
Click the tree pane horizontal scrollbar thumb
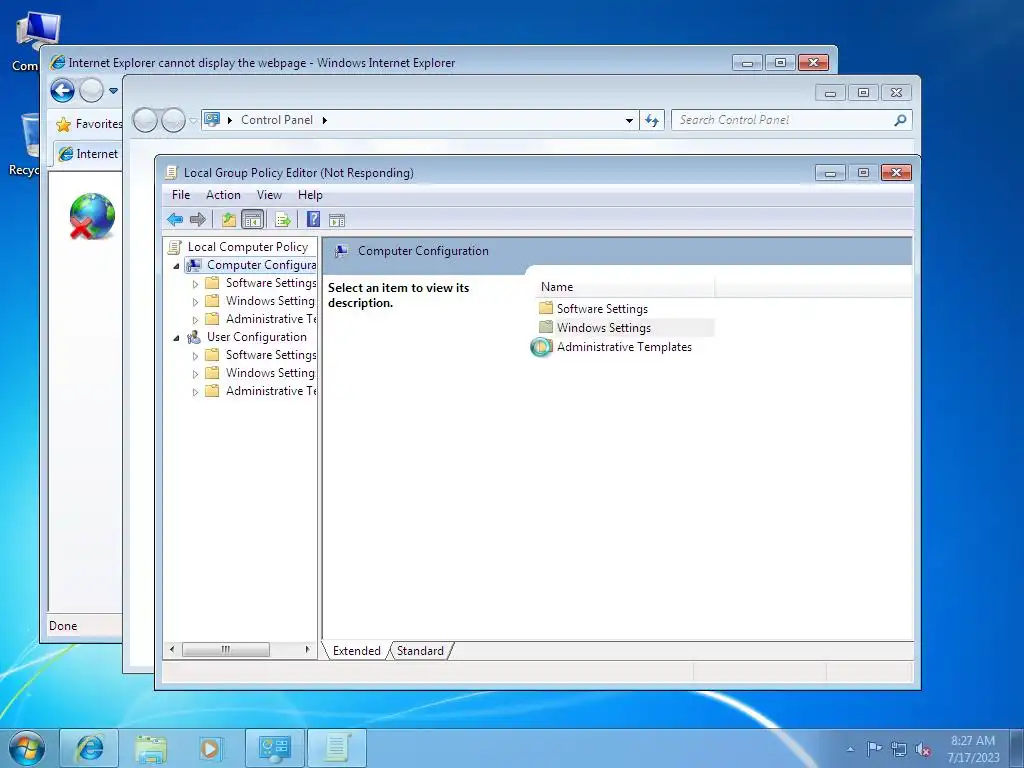[225, 649]
